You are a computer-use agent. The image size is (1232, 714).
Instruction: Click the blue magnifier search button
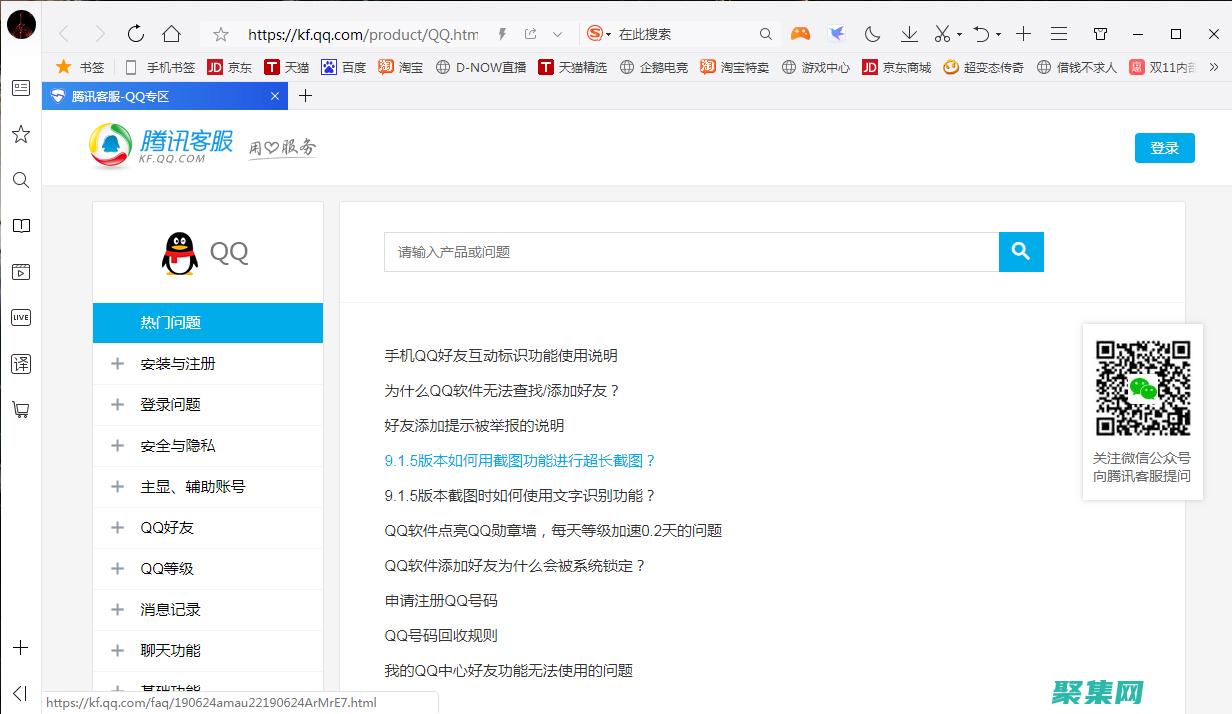point(1020,252)
